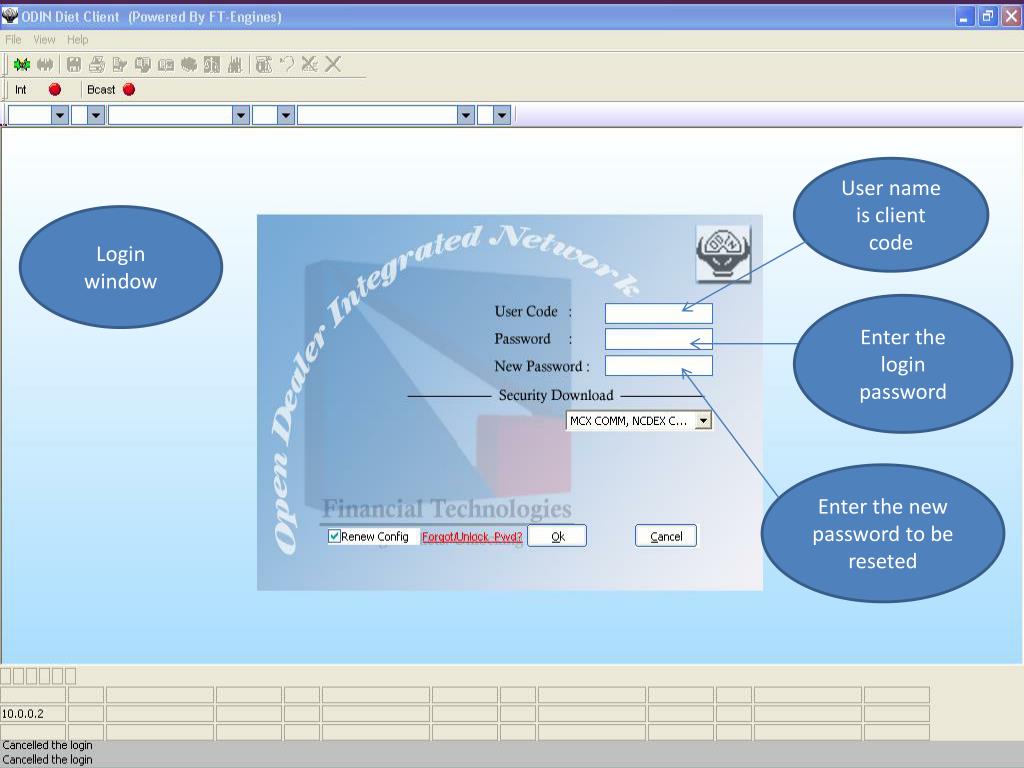Image resolution: width=1024 pixels, height=768 pixels.
Task: Open the View menu
Action: (44, 40)
